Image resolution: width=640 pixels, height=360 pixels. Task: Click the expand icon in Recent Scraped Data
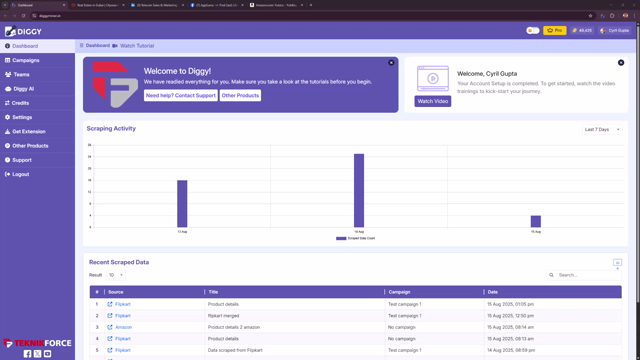pos(617,262)
